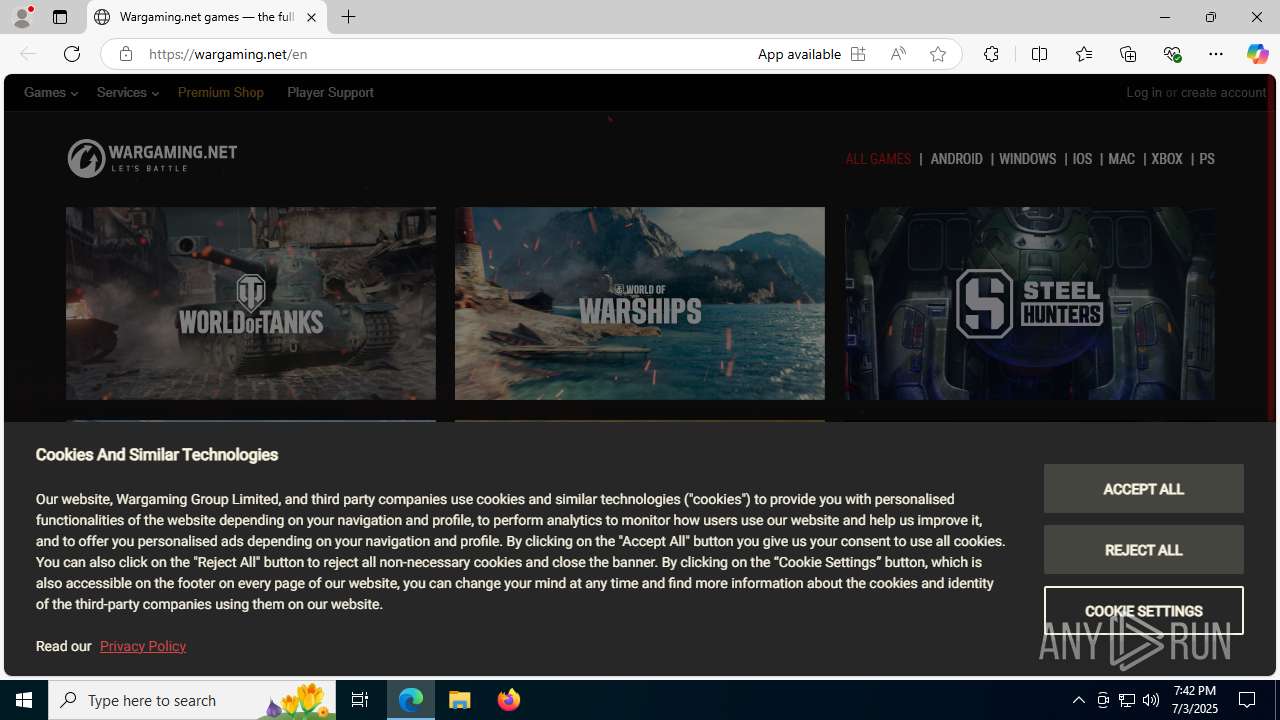Open the taskbar clock and date
This screenshot has height=720, width=1280.
(1194, 700)
